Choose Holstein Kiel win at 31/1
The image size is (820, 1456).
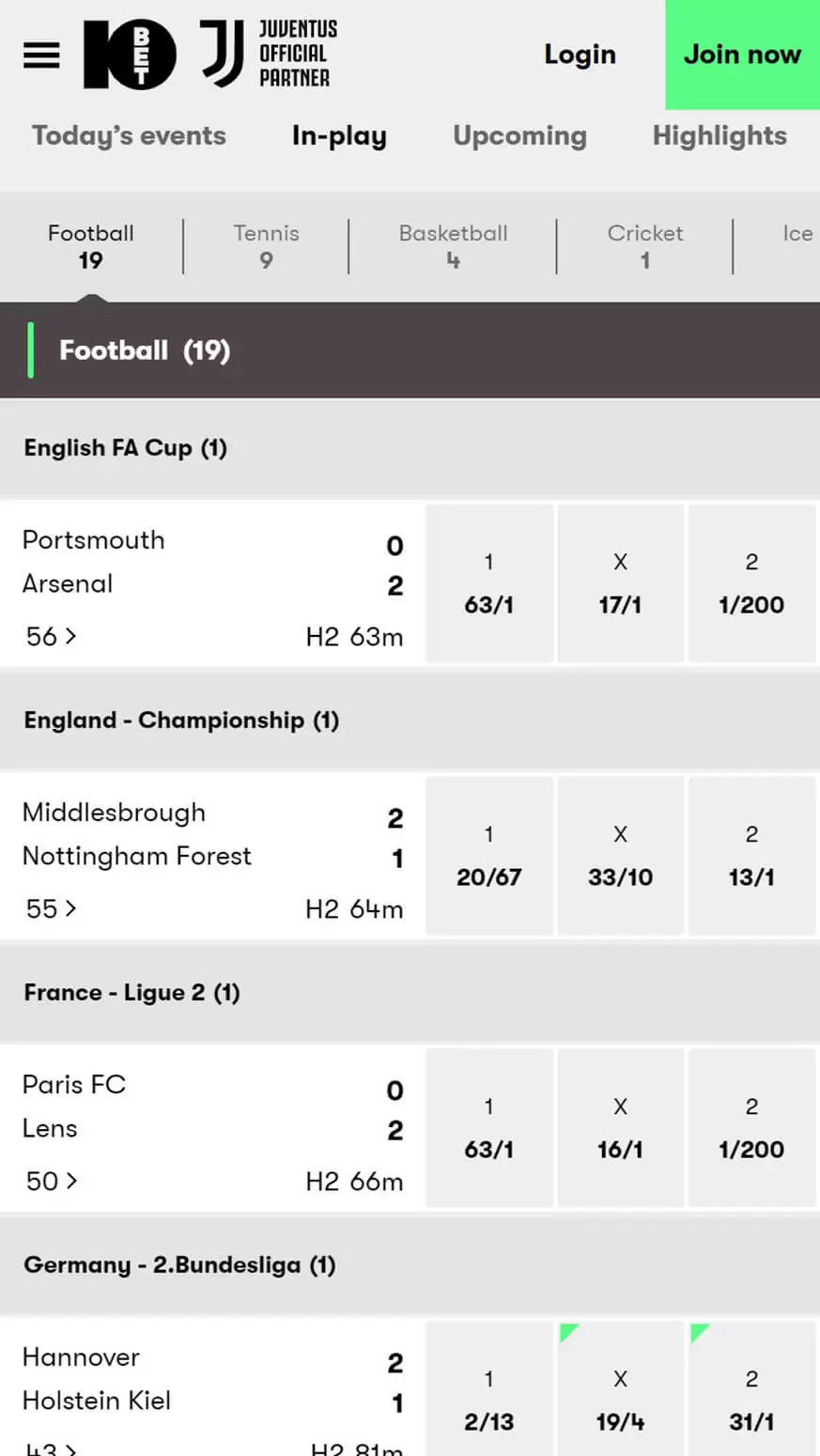click(750, 1400)
